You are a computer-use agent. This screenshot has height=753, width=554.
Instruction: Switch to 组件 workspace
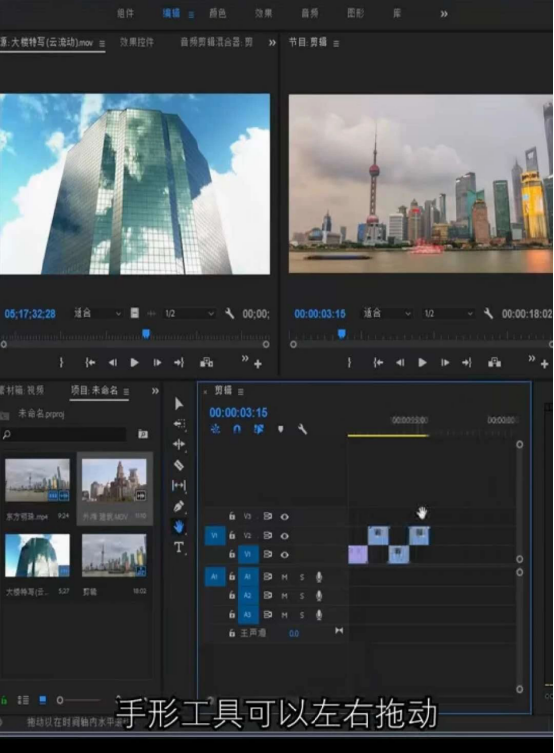point(125,13)
